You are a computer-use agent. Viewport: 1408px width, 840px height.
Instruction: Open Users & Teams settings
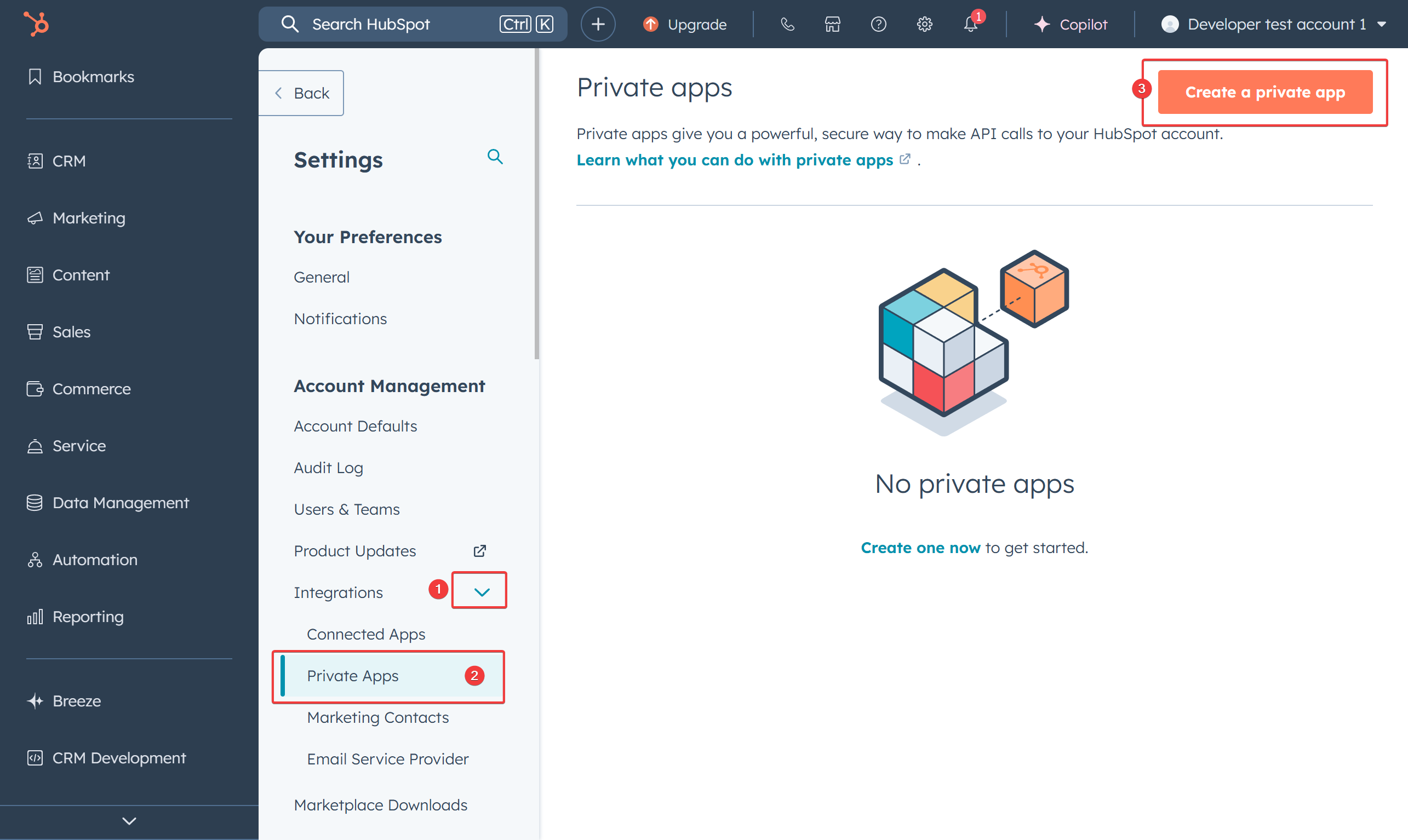pyautogui.click(x=346, y=509)
